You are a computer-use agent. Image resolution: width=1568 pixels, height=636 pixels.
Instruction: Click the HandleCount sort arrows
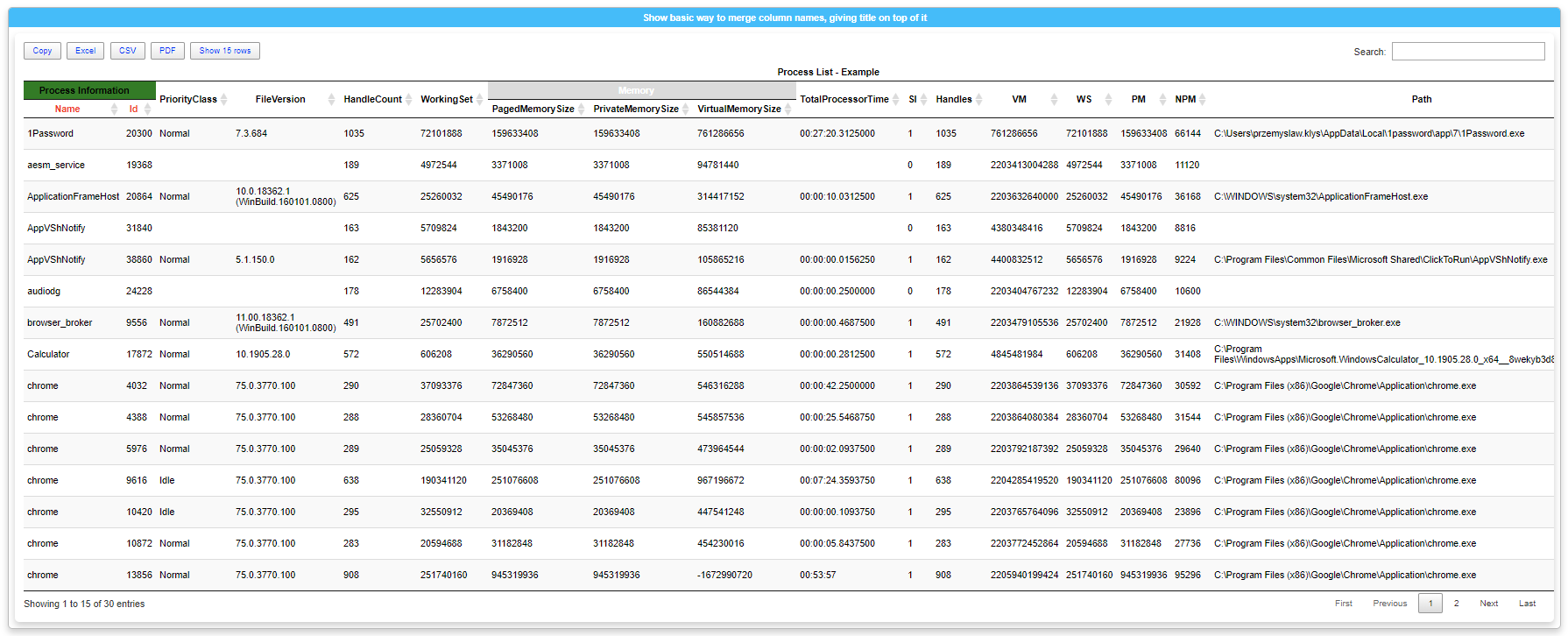tap(408, 100)
